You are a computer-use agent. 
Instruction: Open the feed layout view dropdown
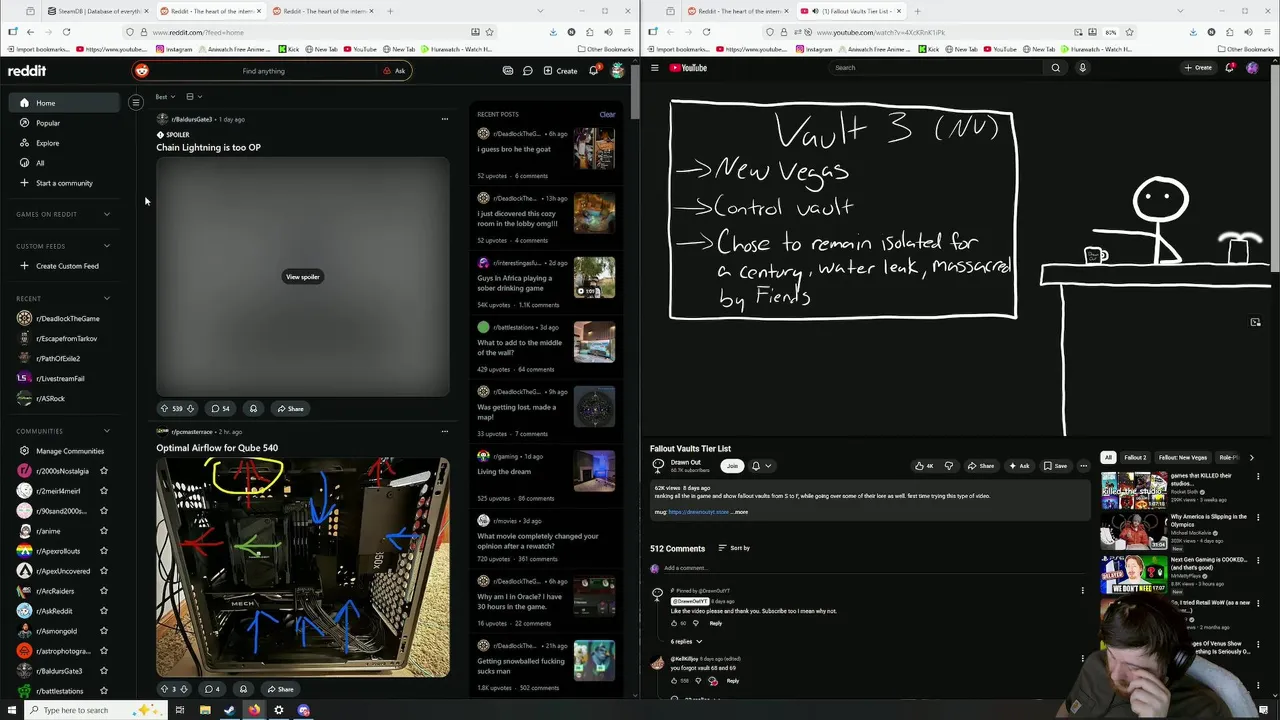click(x=193, y=97)
